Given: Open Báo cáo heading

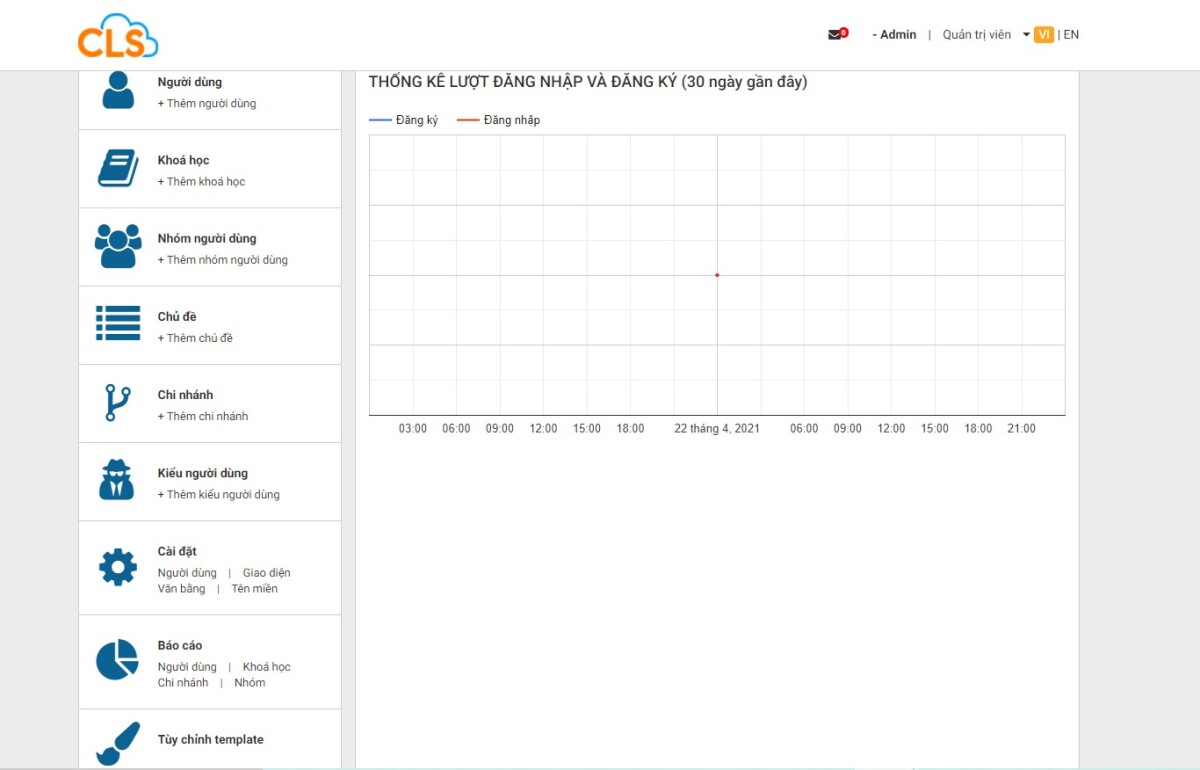Looking at the screenshot, I should [x=180, y=645].
